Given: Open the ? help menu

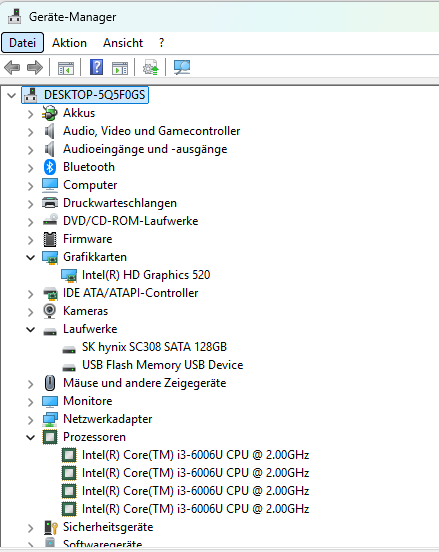Looking at the screenshot, I should tap(161, 43).
